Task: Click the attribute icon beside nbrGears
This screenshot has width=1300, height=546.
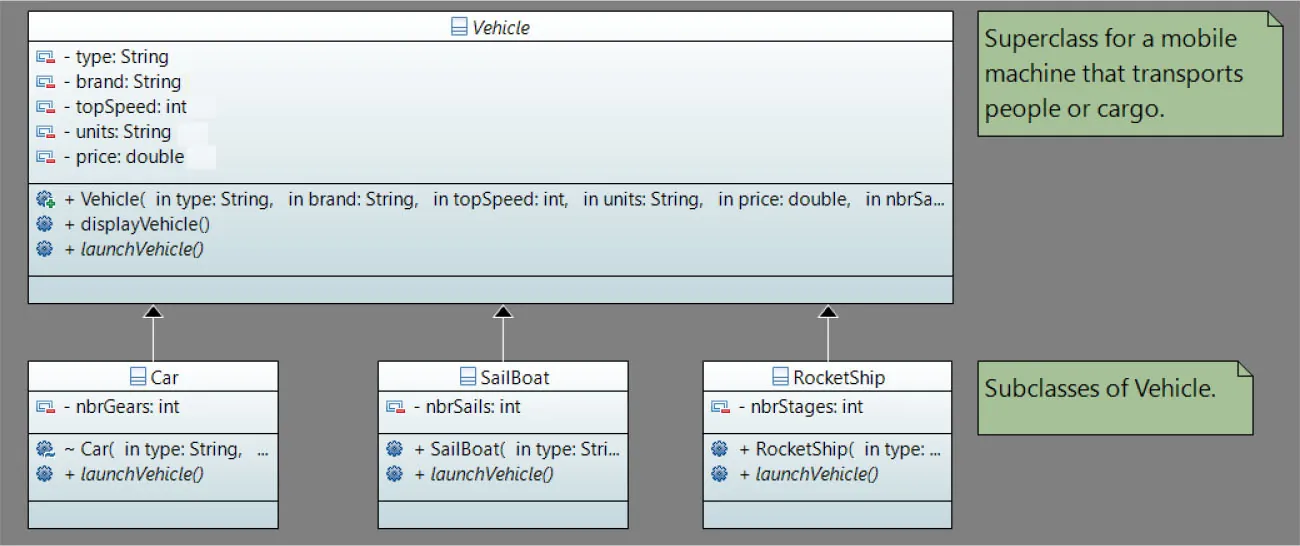Action: [45, 407]
